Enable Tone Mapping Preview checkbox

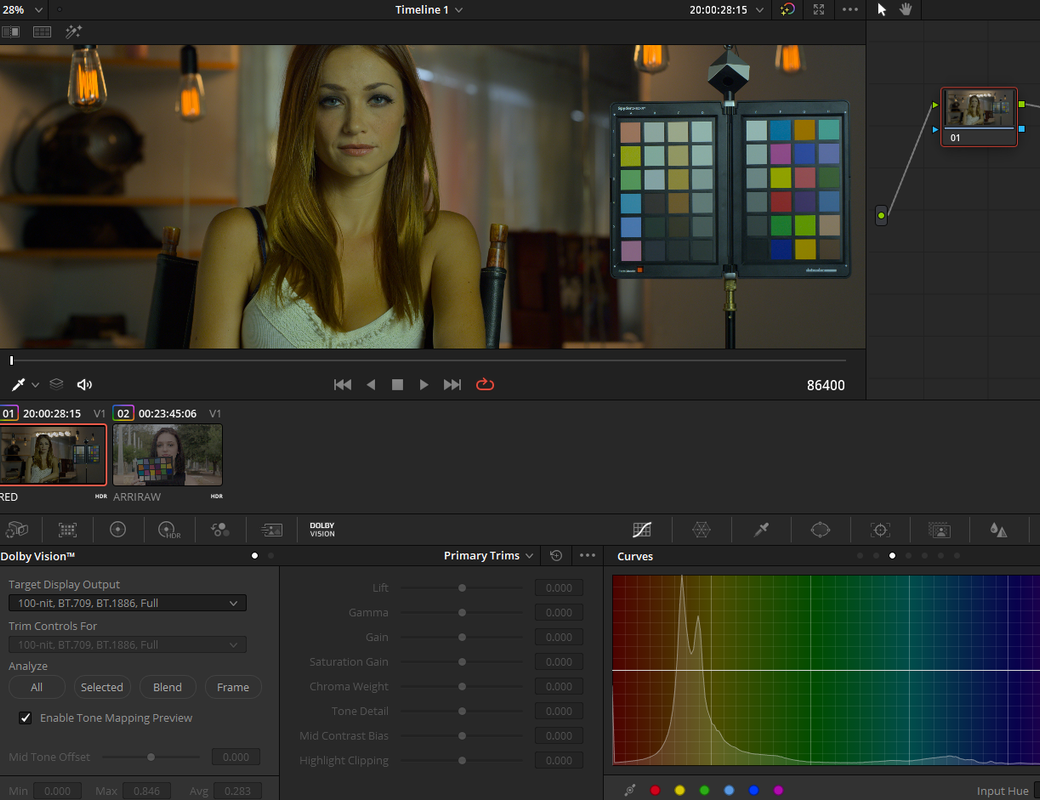click(25, 718)
